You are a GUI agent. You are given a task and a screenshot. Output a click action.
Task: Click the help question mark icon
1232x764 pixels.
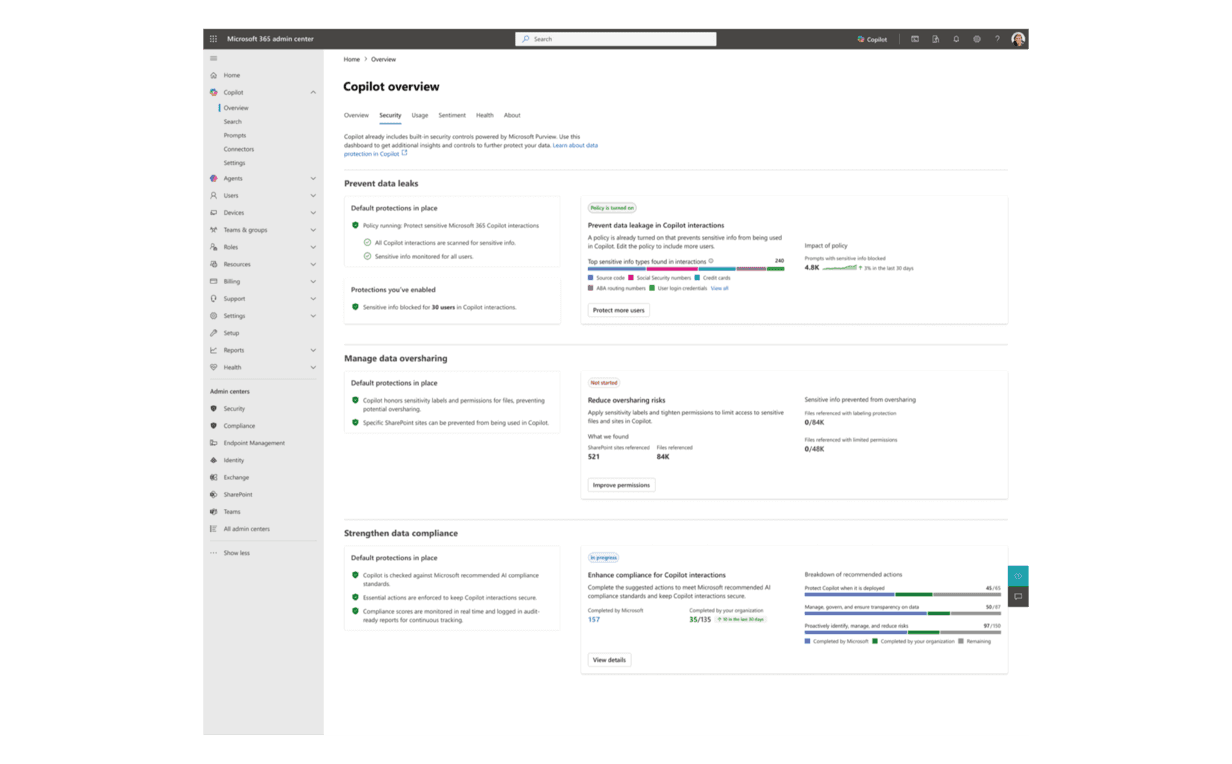tap(997, 39)
